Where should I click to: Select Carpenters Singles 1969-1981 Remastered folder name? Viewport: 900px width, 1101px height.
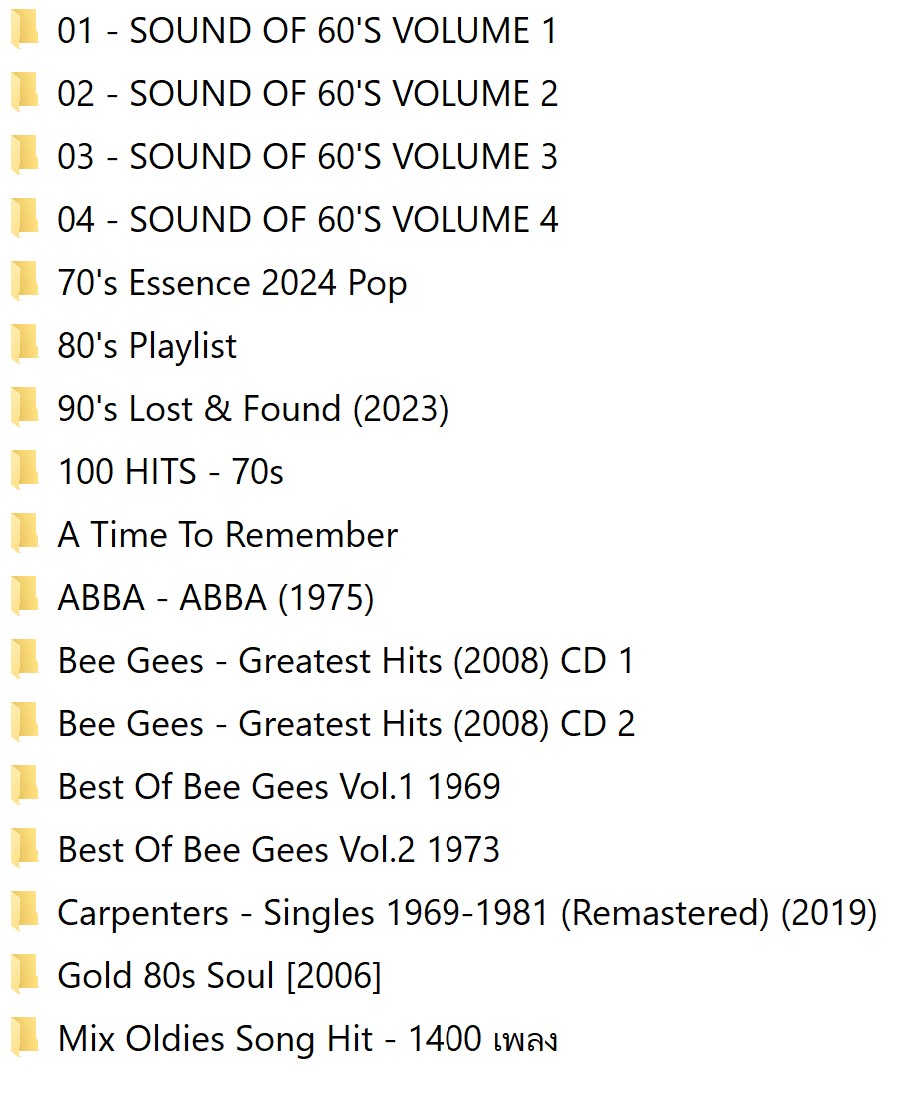tap(467, 913)
